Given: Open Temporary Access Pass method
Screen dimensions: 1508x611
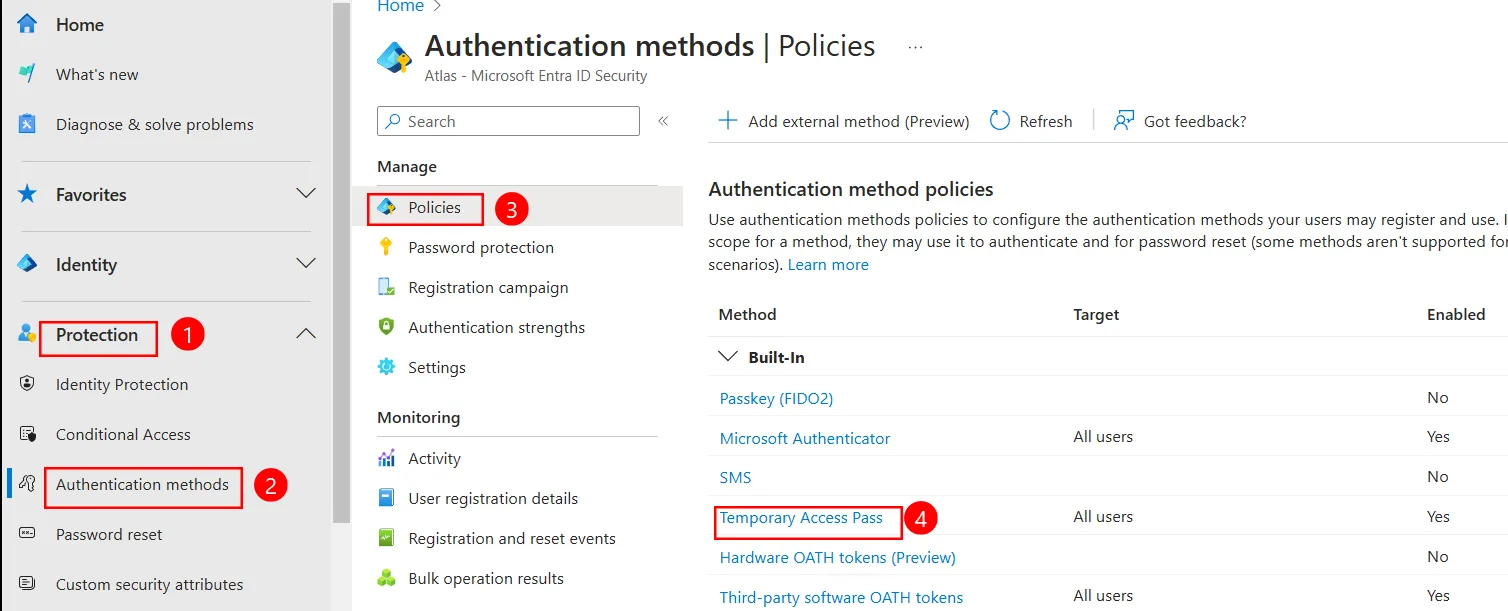Looking at the screenshot, I should click(x=801, y=517).
